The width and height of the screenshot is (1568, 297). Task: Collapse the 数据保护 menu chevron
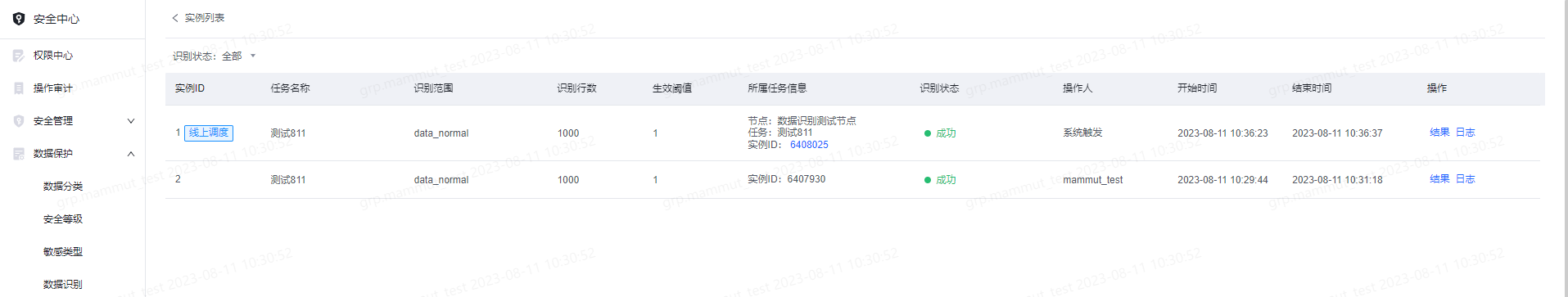[x=131, y=154]
